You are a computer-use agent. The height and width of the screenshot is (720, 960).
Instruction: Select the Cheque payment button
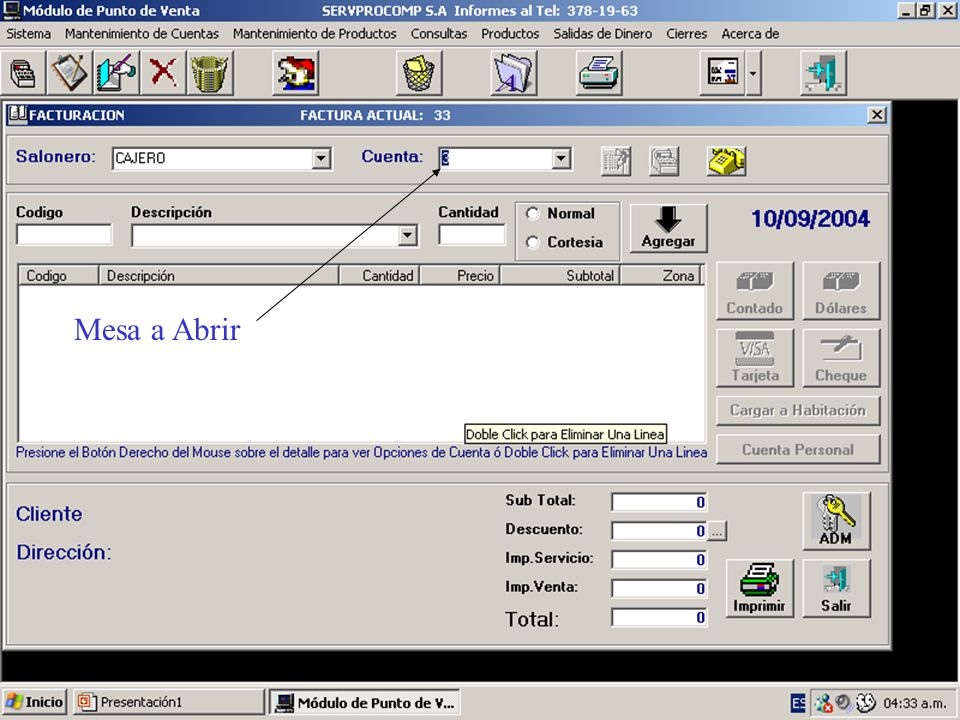tap(841, 358)
